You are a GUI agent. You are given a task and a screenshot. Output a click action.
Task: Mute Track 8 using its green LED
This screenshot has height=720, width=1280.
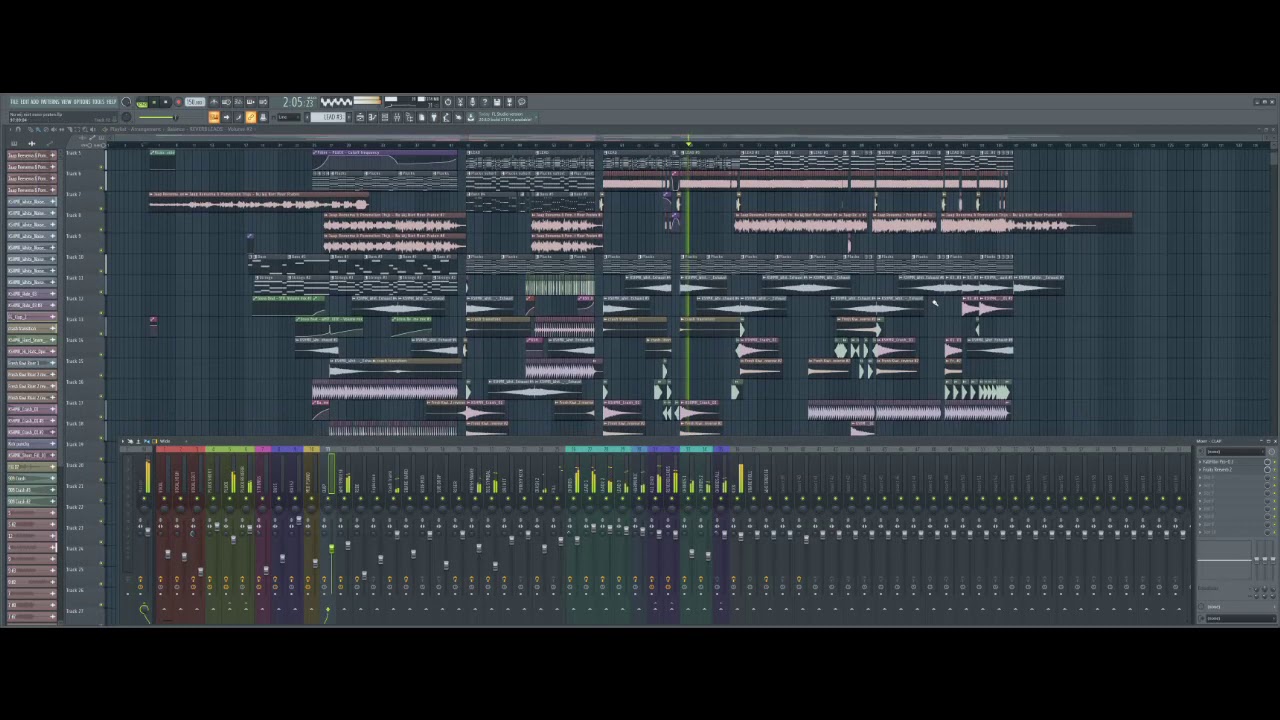click(101, 229)
